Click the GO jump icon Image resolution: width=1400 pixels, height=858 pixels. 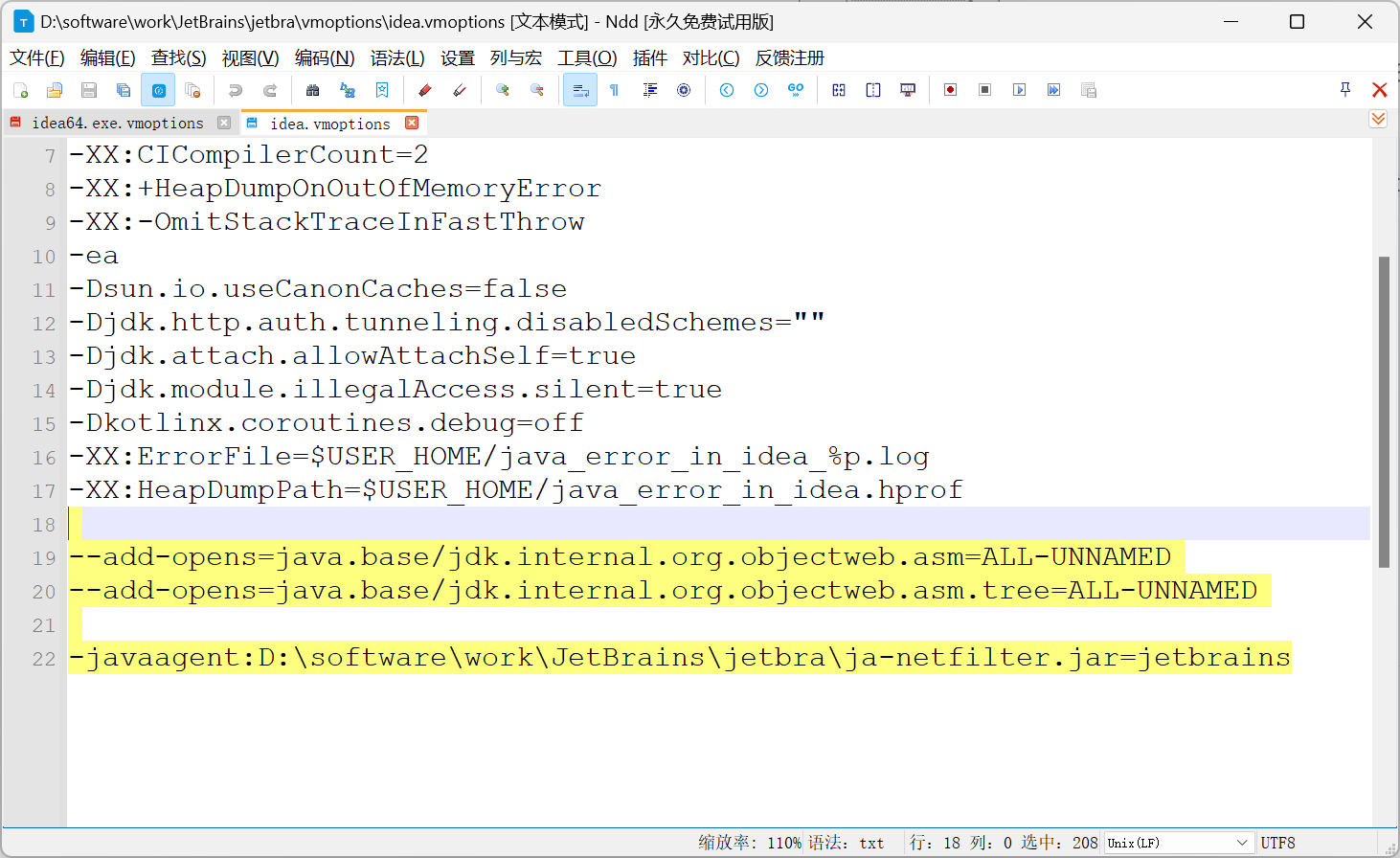click(796, 90)
